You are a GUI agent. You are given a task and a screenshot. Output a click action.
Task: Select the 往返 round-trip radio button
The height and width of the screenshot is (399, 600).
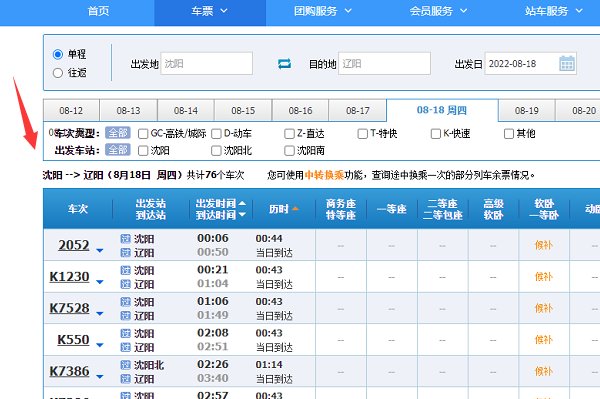coord(58,73)
